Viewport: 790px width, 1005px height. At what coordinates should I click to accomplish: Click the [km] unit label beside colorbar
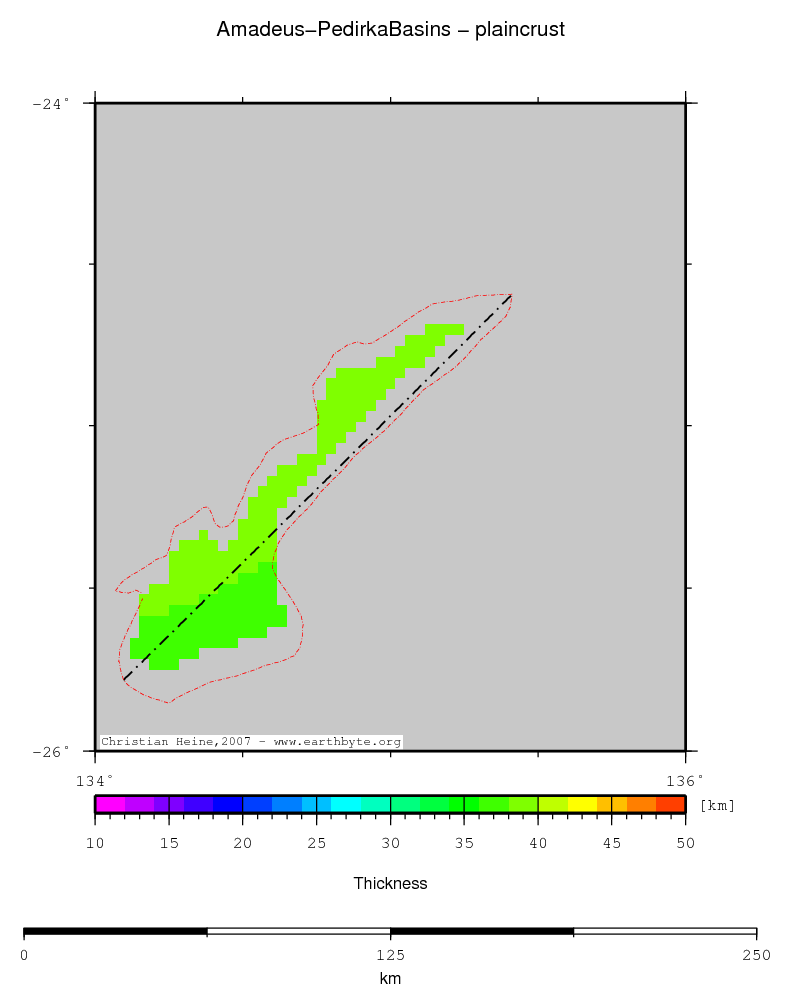click(x=717, y=805)
